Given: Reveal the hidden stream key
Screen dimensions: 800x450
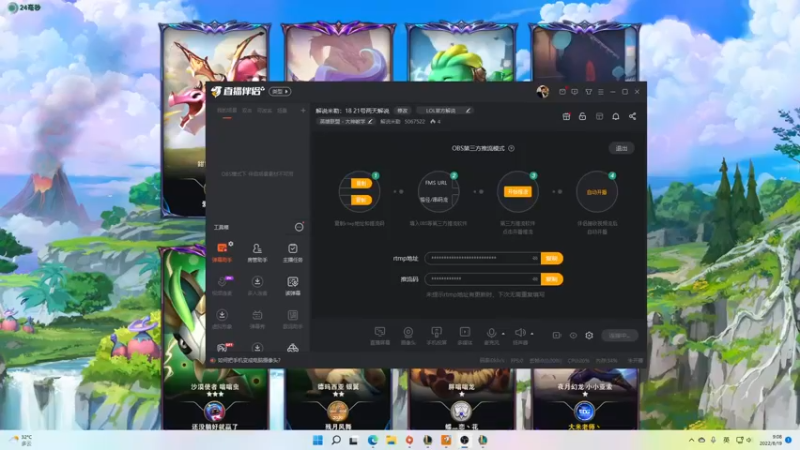Looking at the screenshot, I should (535, 279).
